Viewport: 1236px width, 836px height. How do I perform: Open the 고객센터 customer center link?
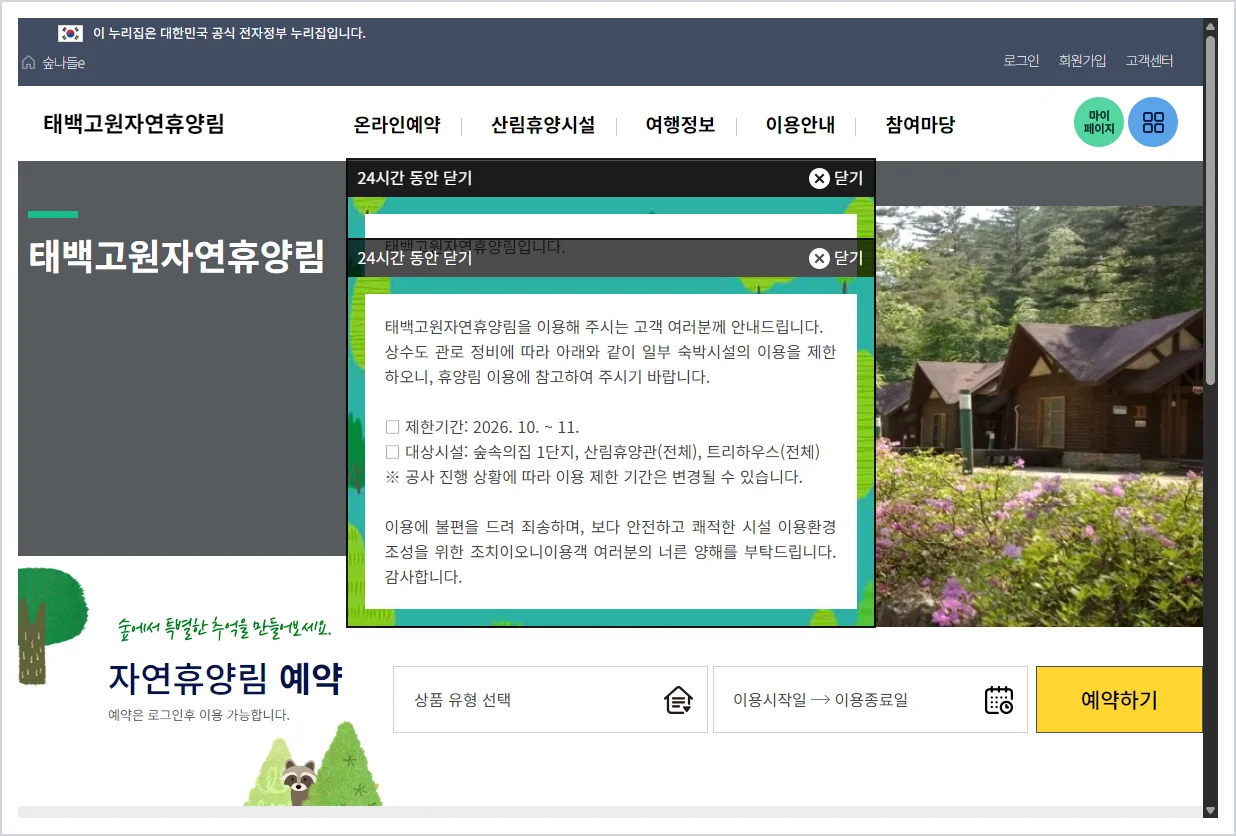click(x=1149, y=60)
